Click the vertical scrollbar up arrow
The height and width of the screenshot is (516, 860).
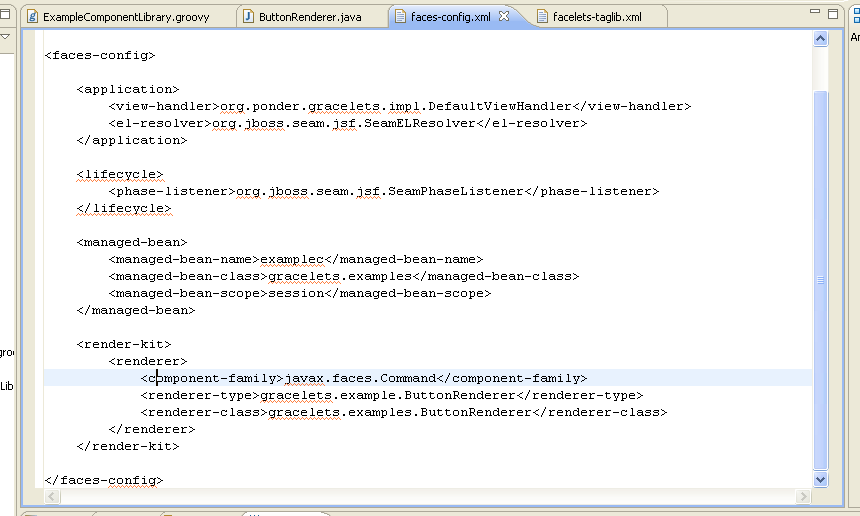tap(821, 39)
